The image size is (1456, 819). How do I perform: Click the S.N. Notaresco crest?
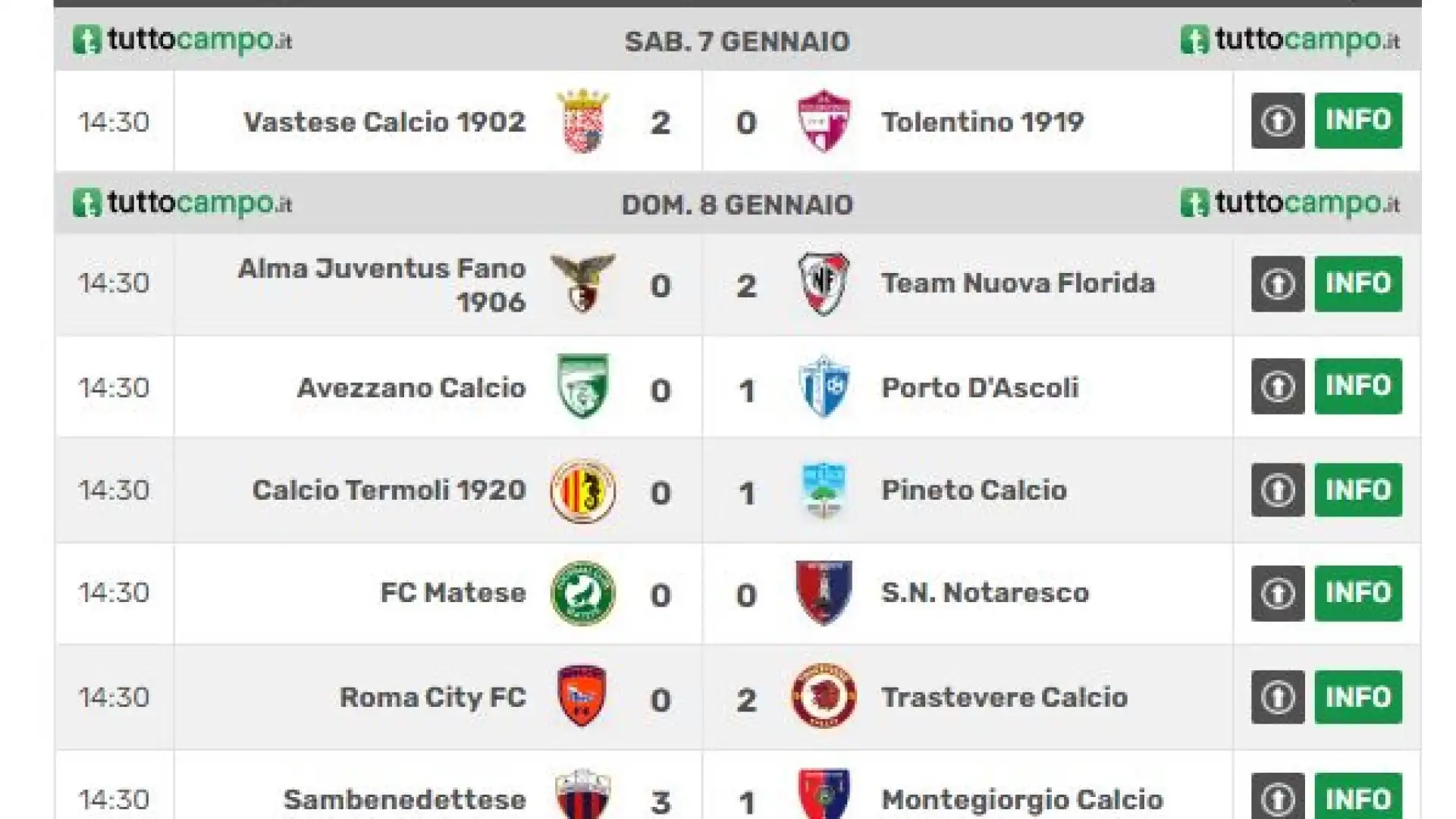[824, 593]
